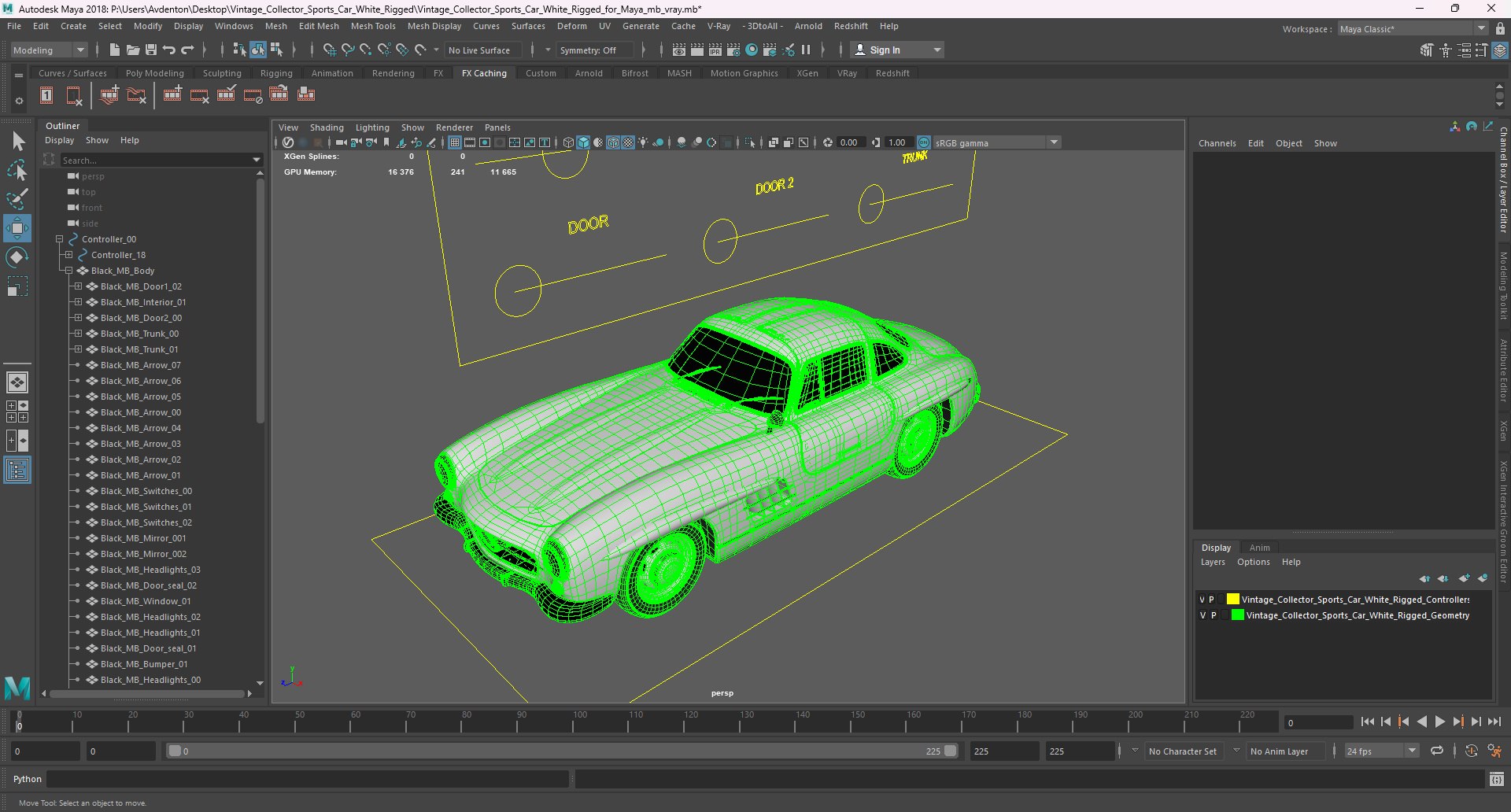
Task: Toggle visibility of Controllers layer
Action: click(x=1202, y=600)
